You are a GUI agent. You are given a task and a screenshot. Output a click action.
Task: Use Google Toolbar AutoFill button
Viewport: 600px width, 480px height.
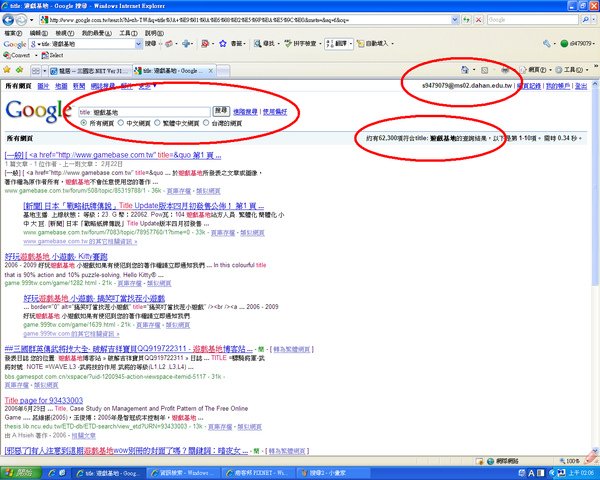click(x=372, y=44)
